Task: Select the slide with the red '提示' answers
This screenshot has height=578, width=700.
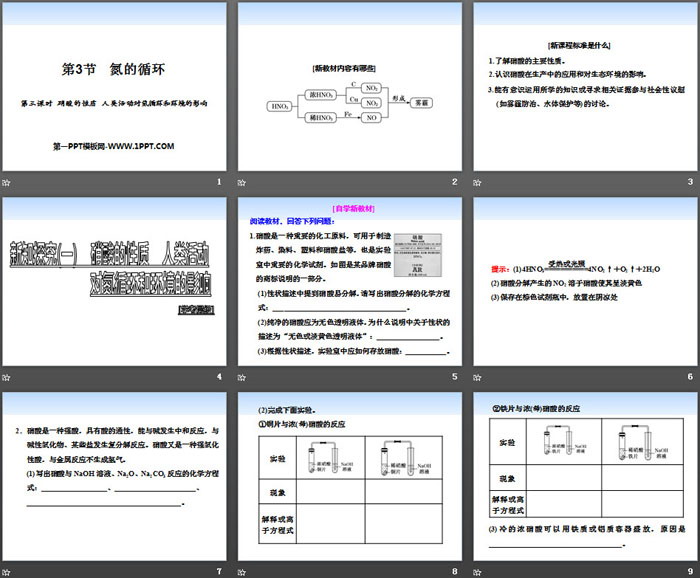Action: click(x=582, y=281)
